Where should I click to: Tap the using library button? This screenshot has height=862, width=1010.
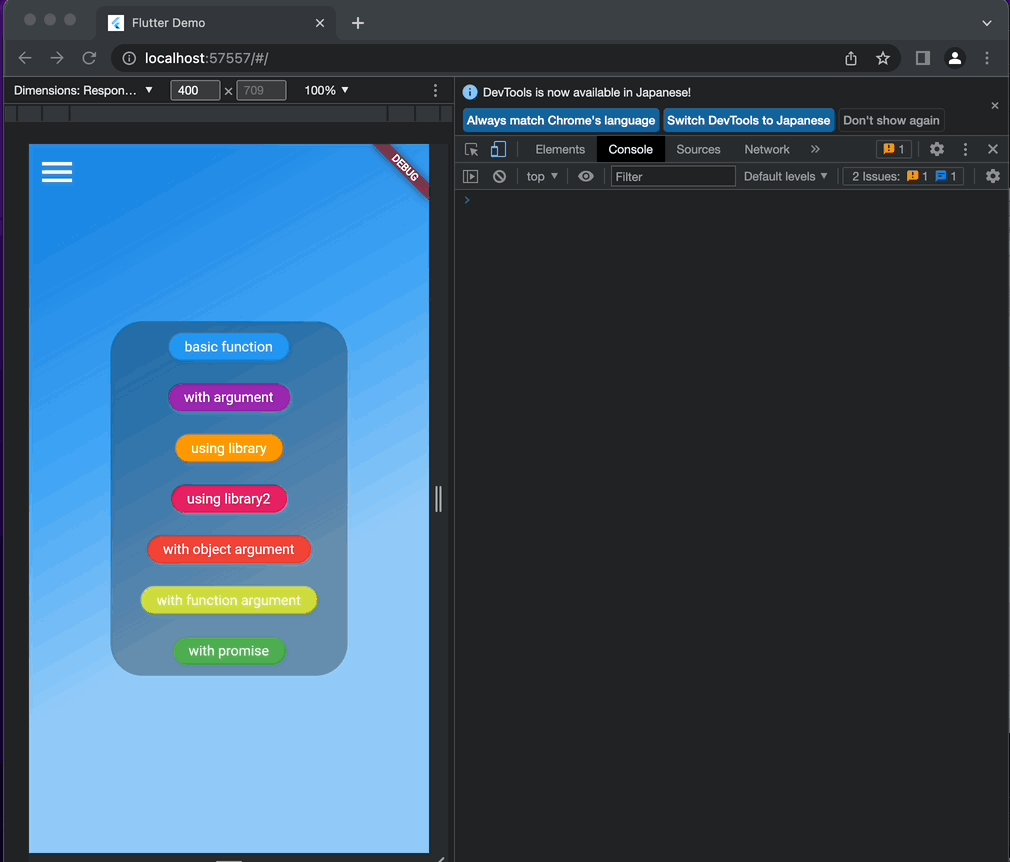pyautogui.click(x=229, y=448)
